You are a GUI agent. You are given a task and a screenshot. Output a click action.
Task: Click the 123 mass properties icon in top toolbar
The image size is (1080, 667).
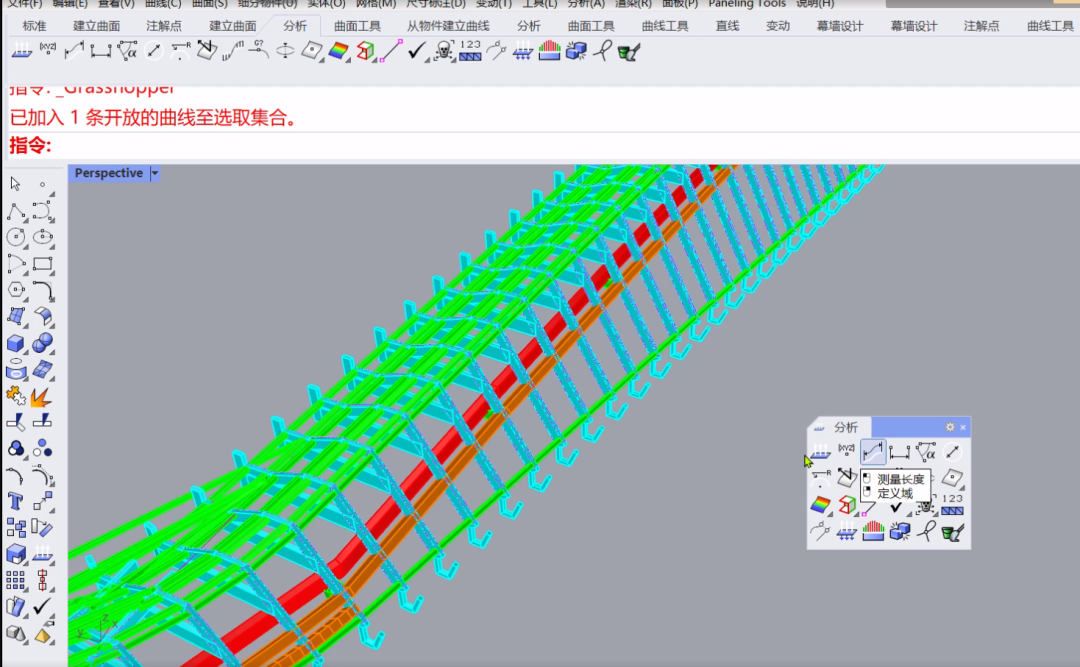[x=470, y=51]
